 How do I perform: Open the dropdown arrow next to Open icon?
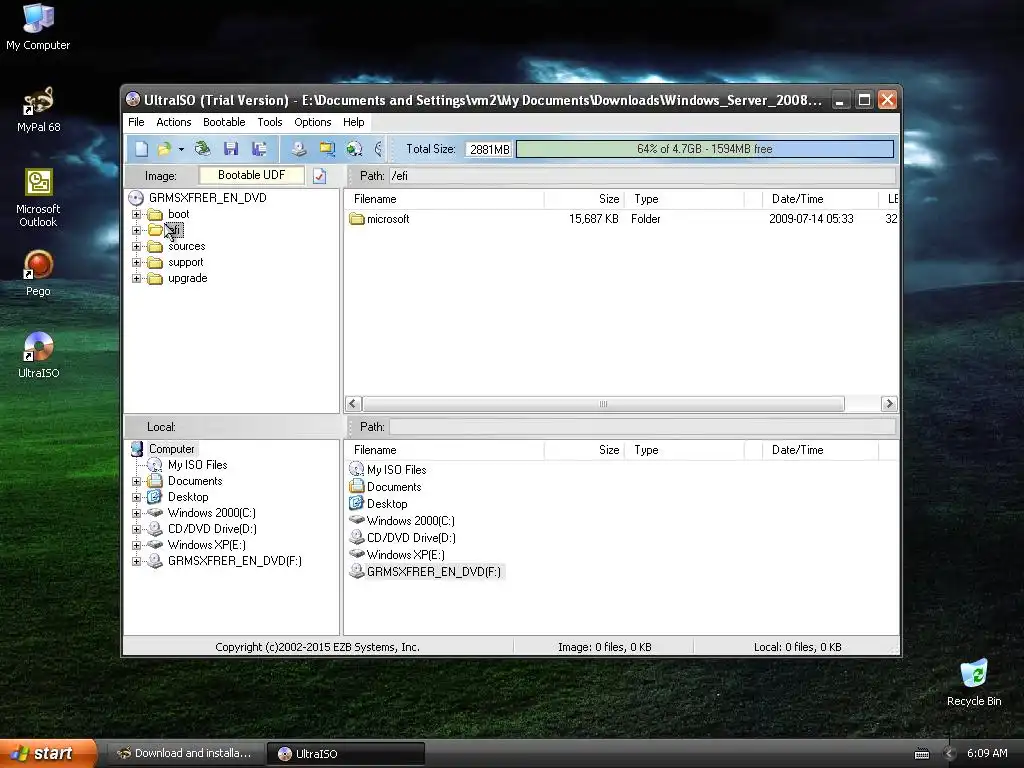pyautogui.click(x=181, y=149)
